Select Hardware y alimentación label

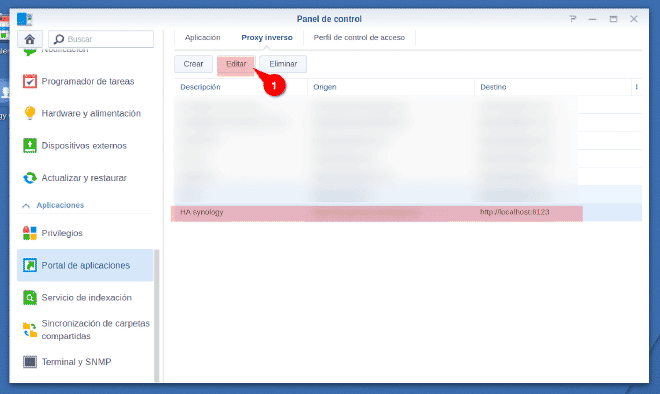click(x=91, y=113)
